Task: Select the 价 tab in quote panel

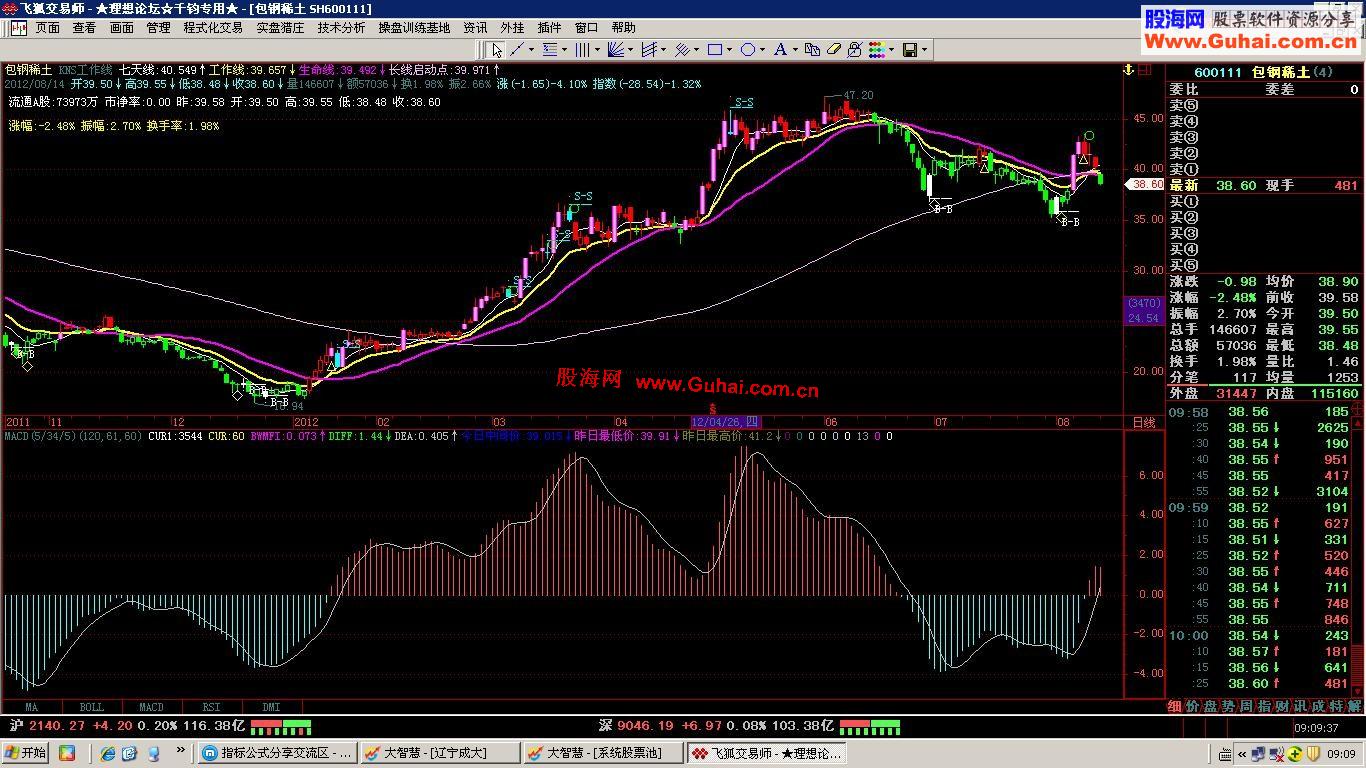Action: coord(1193,706)
